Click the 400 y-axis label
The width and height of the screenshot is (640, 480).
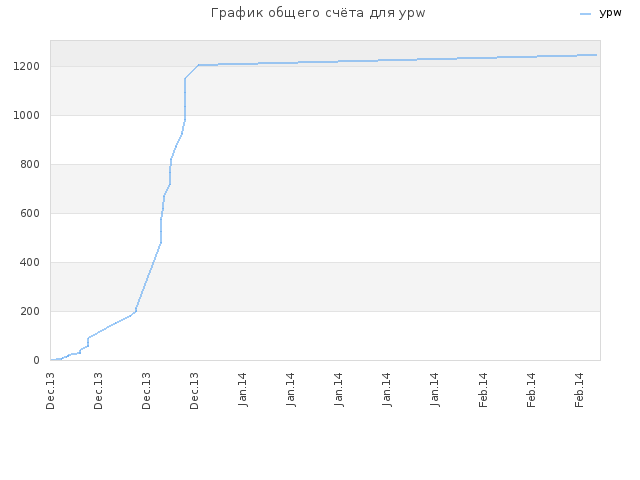tap(30, 262)
